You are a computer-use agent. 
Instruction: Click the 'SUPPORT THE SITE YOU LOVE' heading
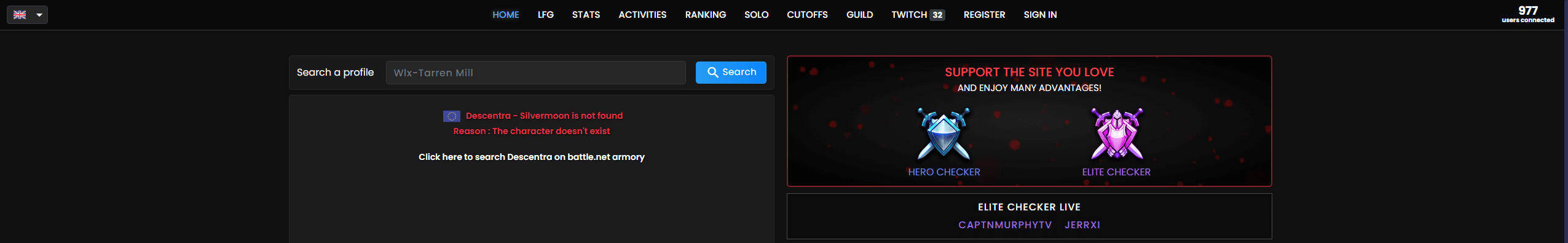1029,72
